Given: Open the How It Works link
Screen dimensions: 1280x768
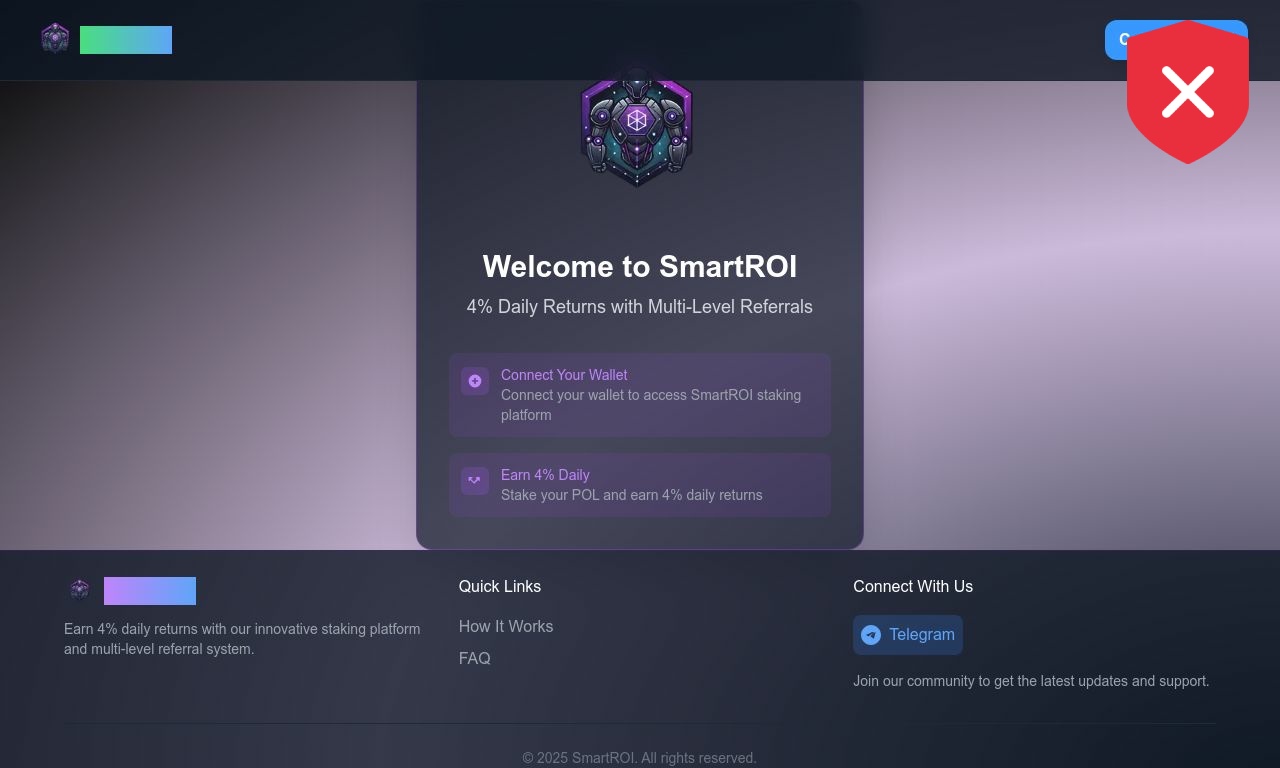Looking at the screenshot, I should 506,627.
